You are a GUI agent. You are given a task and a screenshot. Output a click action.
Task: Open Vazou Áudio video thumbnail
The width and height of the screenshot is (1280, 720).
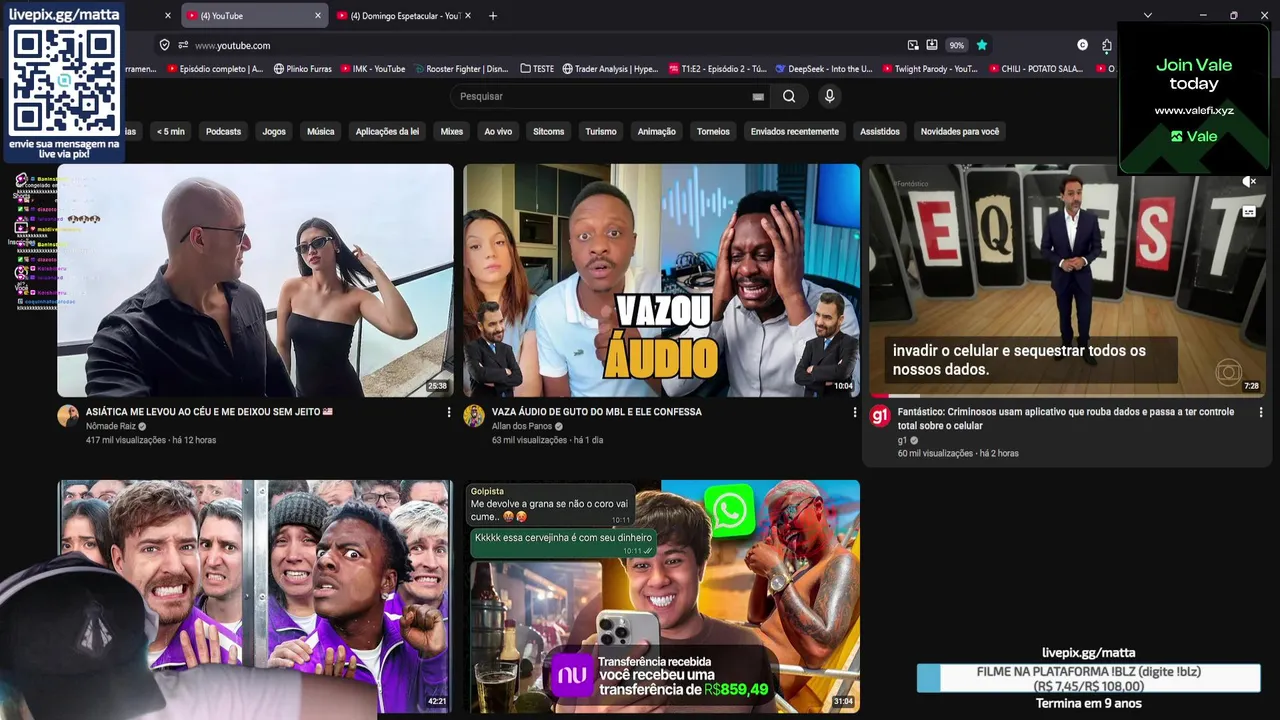click(x=661, y=280)
